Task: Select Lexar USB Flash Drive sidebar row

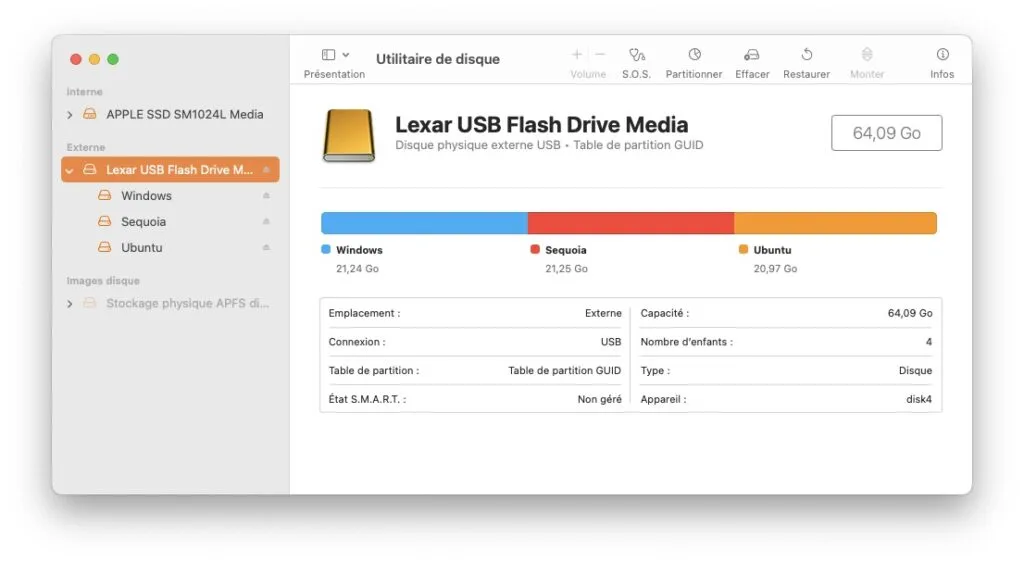Action: coord(170,170)
